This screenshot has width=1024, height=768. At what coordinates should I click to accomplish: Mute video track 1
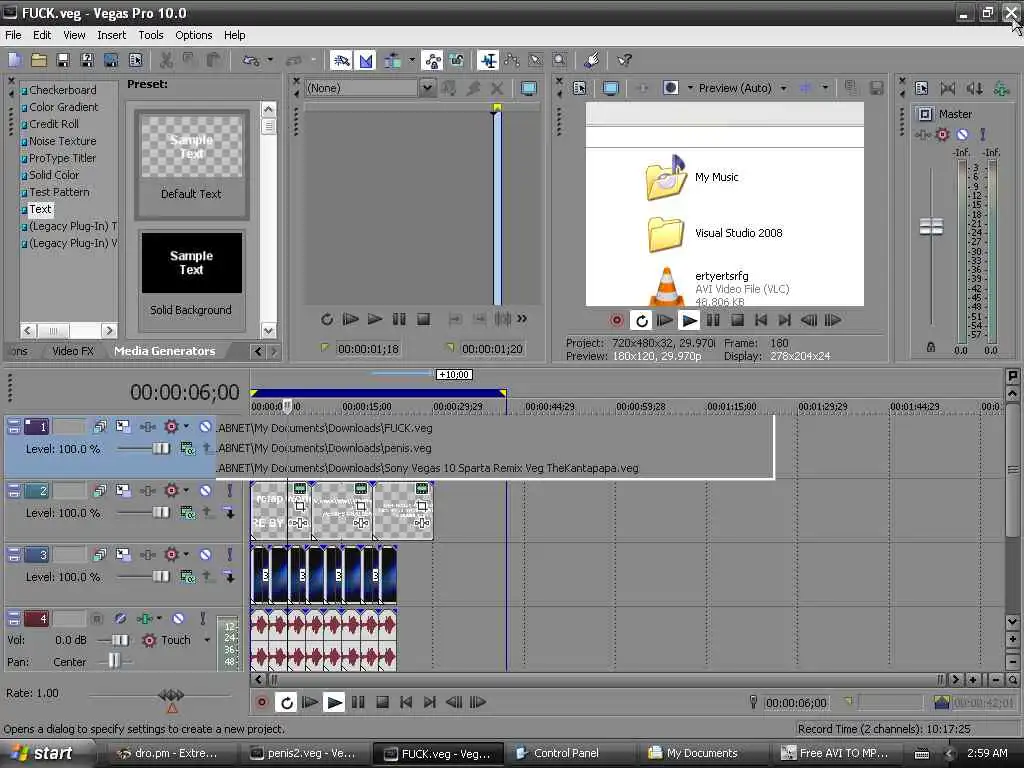[x=205, y=426]
